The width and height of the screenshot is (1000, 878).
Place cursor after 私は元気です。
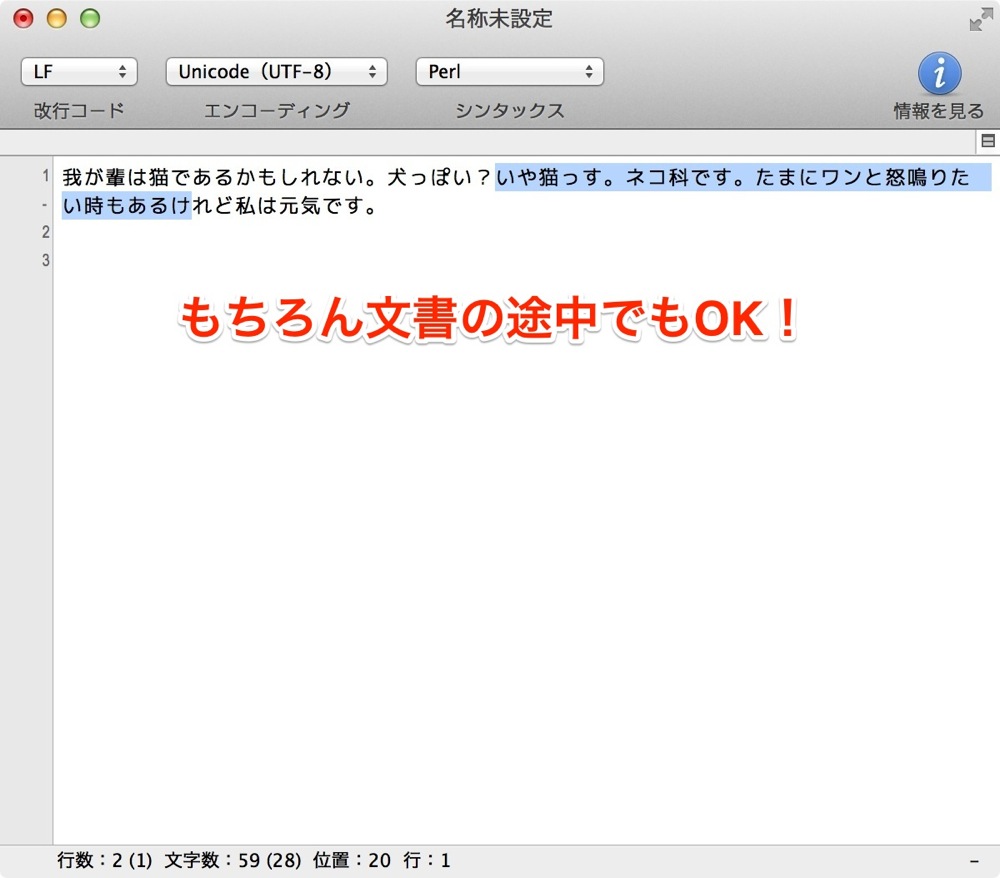click(x=379, y=206)
